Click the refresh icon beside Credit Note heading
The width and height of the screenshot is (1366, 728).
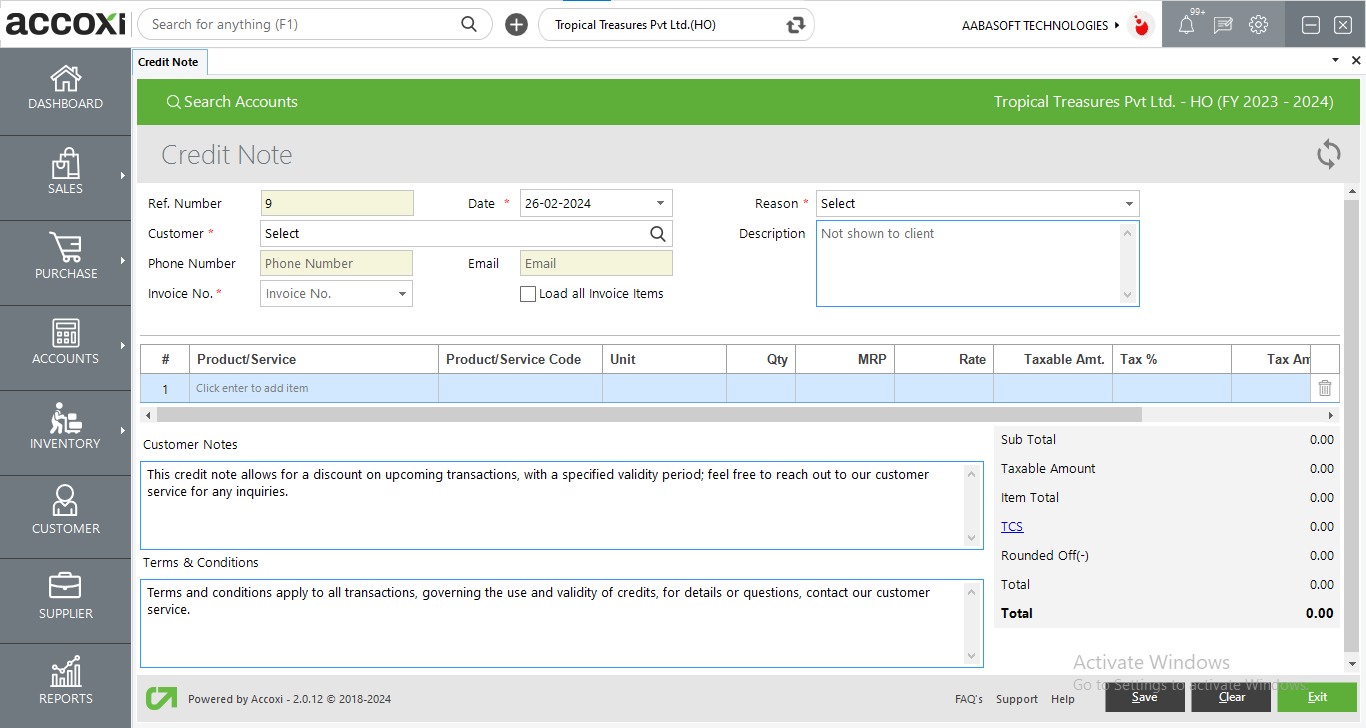coord(1328,155)
